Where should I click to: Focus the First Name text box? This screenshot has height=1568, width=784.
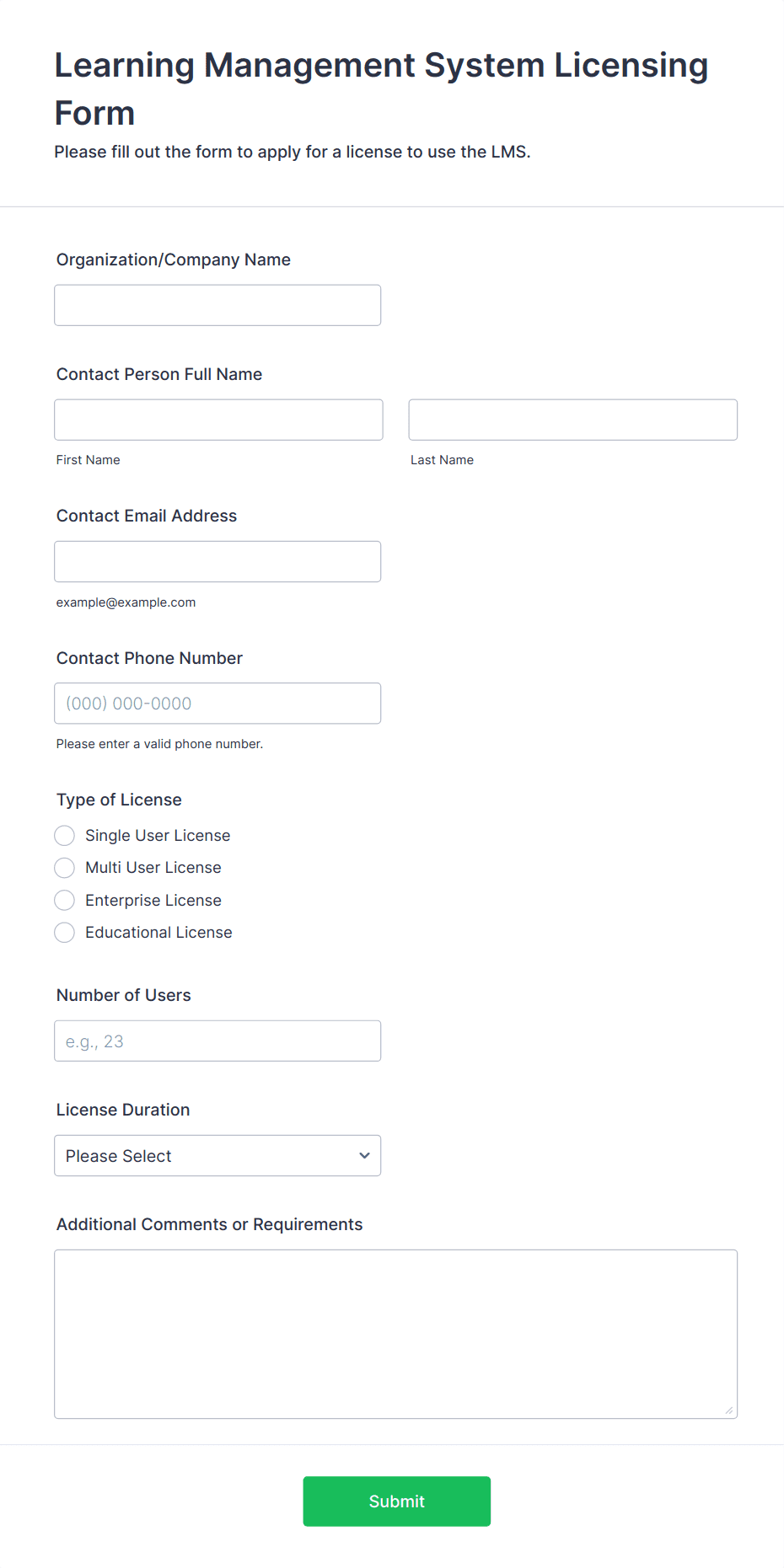(x=218, y=420)
